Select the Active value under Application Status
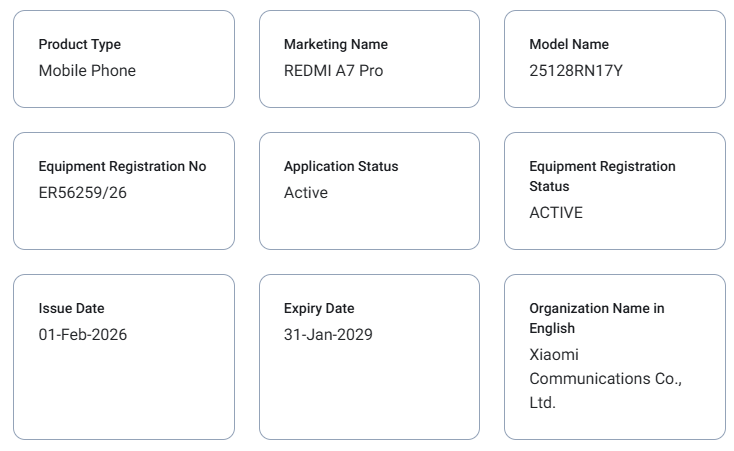Viewport: 734px width, 451px height. [x=305, y=192]
